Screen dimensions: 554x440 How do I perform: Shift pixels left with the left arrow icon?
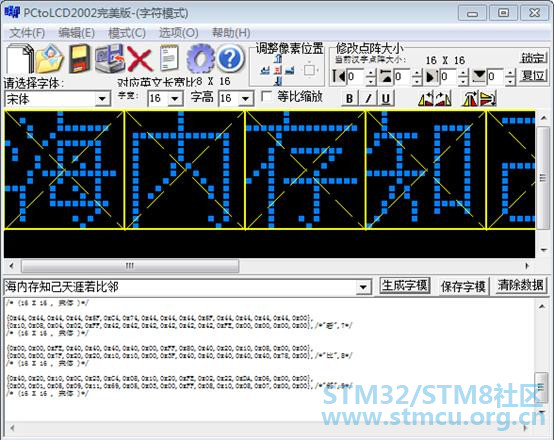[265, 70]
